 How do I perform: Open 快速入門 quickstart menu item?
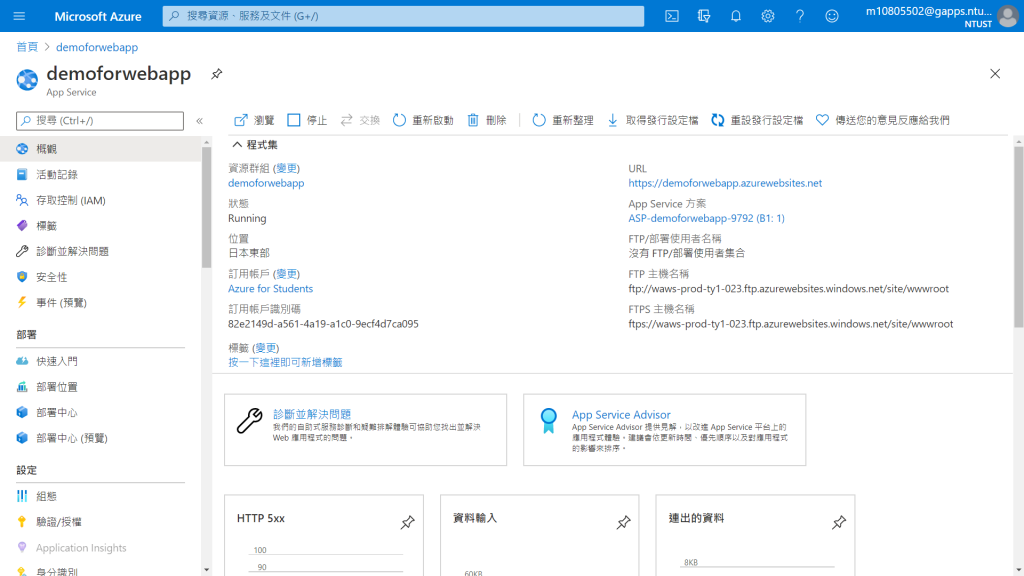[x=101, y=361]
